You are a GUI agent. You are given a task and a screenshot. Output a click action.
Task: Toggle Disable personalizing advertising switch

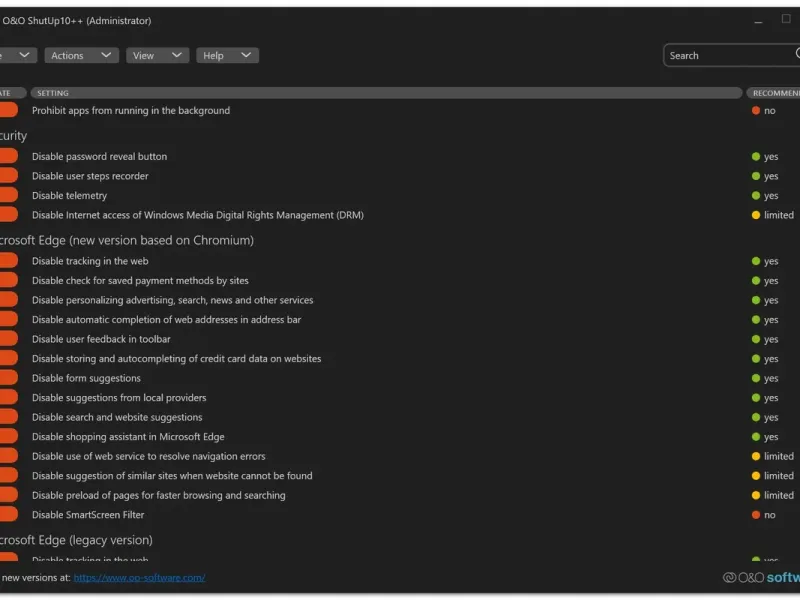[9, 299]
